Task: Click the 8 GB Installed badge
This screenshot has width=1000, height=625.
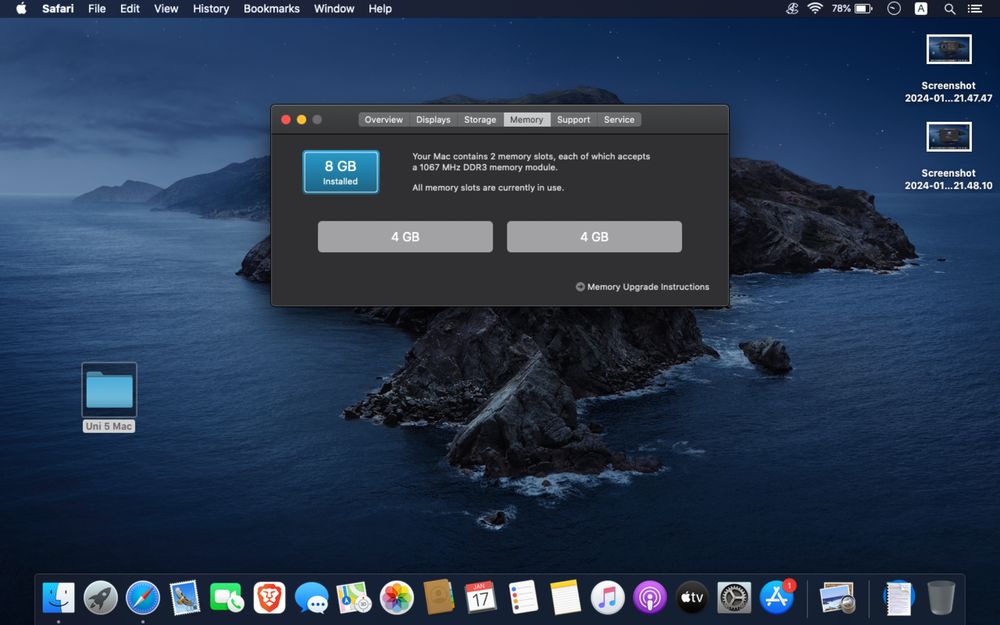Action: click(x=341, y=172)
